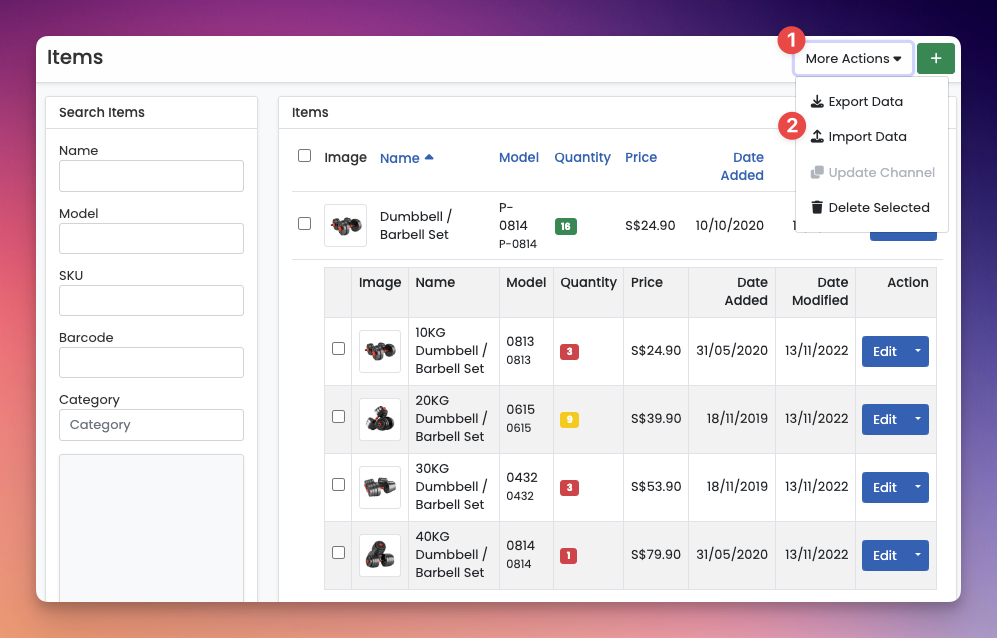Image resolution: width=997 pixels, height=638 pixels.
Task: Click the Export Data download icon
Action: [x=817, y=102]
